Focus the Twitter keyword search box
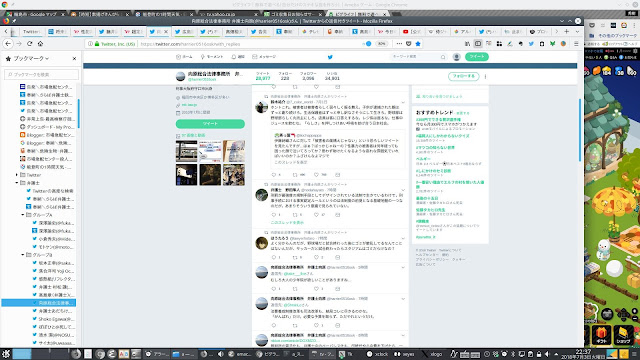Viewport: 640px width, 360px height. click(418, 57)
